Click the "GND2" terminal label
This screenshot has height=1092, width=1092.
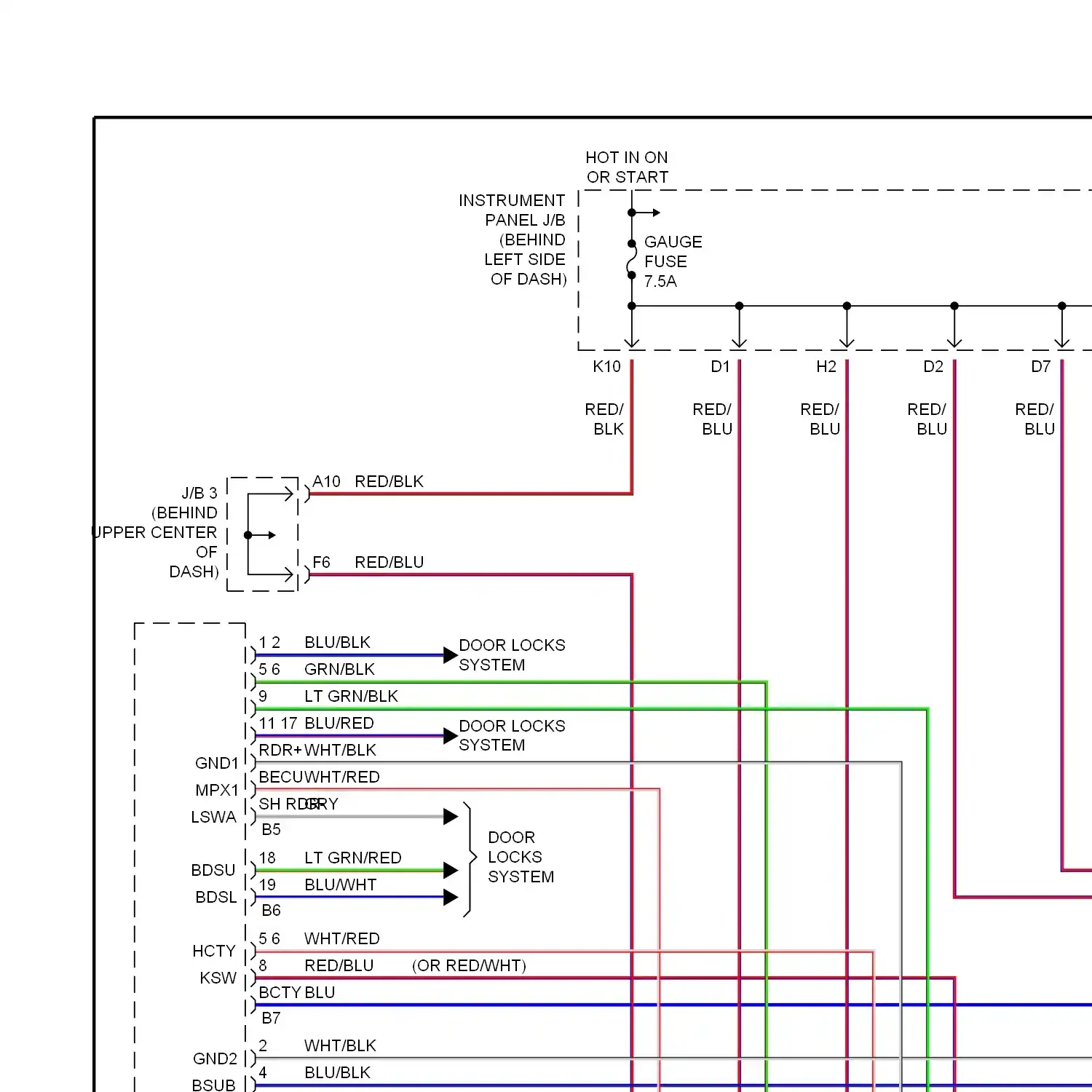click(x=215, y=1059)
